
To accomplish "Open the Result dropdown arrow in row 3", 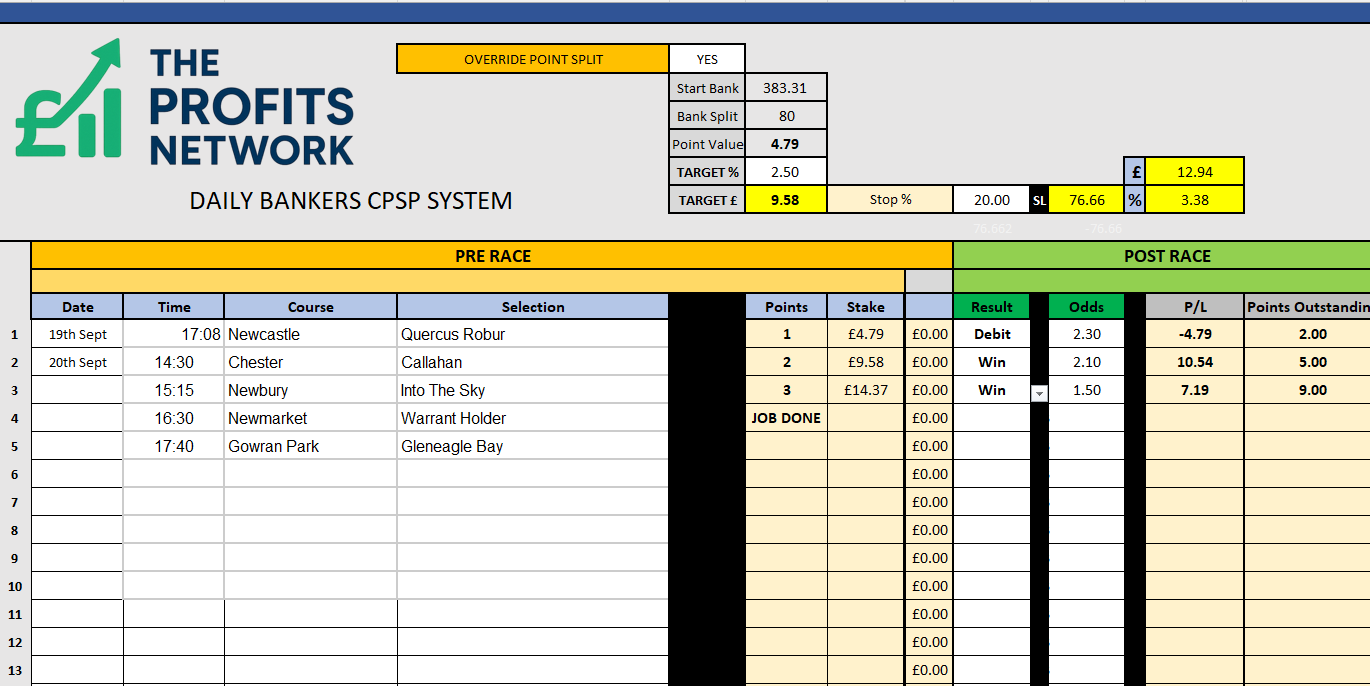I will (1039, 393).
